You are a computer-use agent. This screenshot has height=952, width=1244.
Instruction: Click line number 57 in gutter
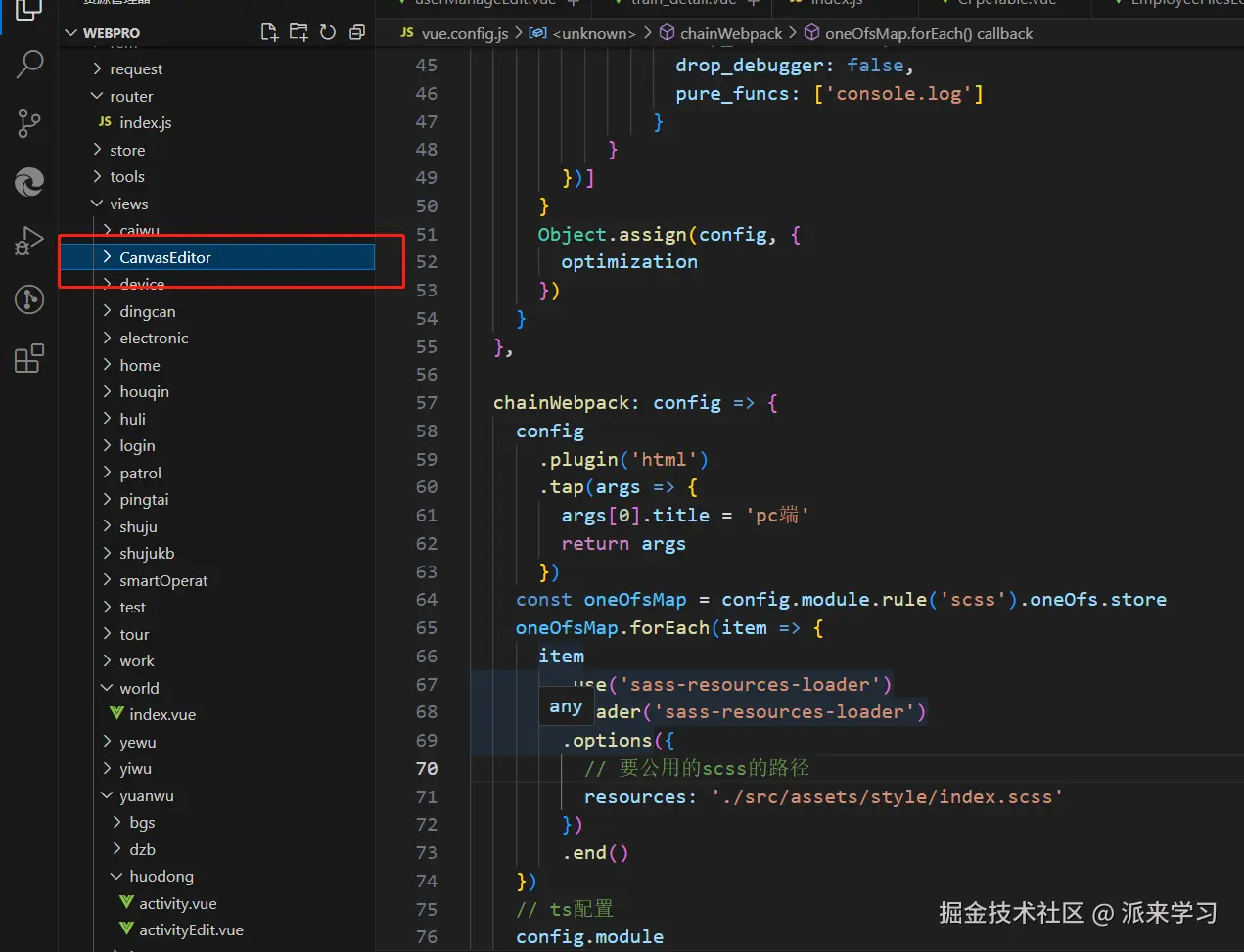pos(427,402)
